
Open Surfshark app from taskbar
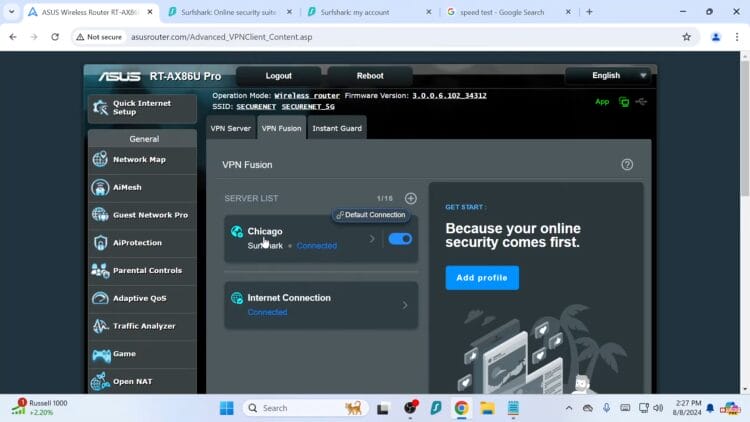(x=436, y=408)
